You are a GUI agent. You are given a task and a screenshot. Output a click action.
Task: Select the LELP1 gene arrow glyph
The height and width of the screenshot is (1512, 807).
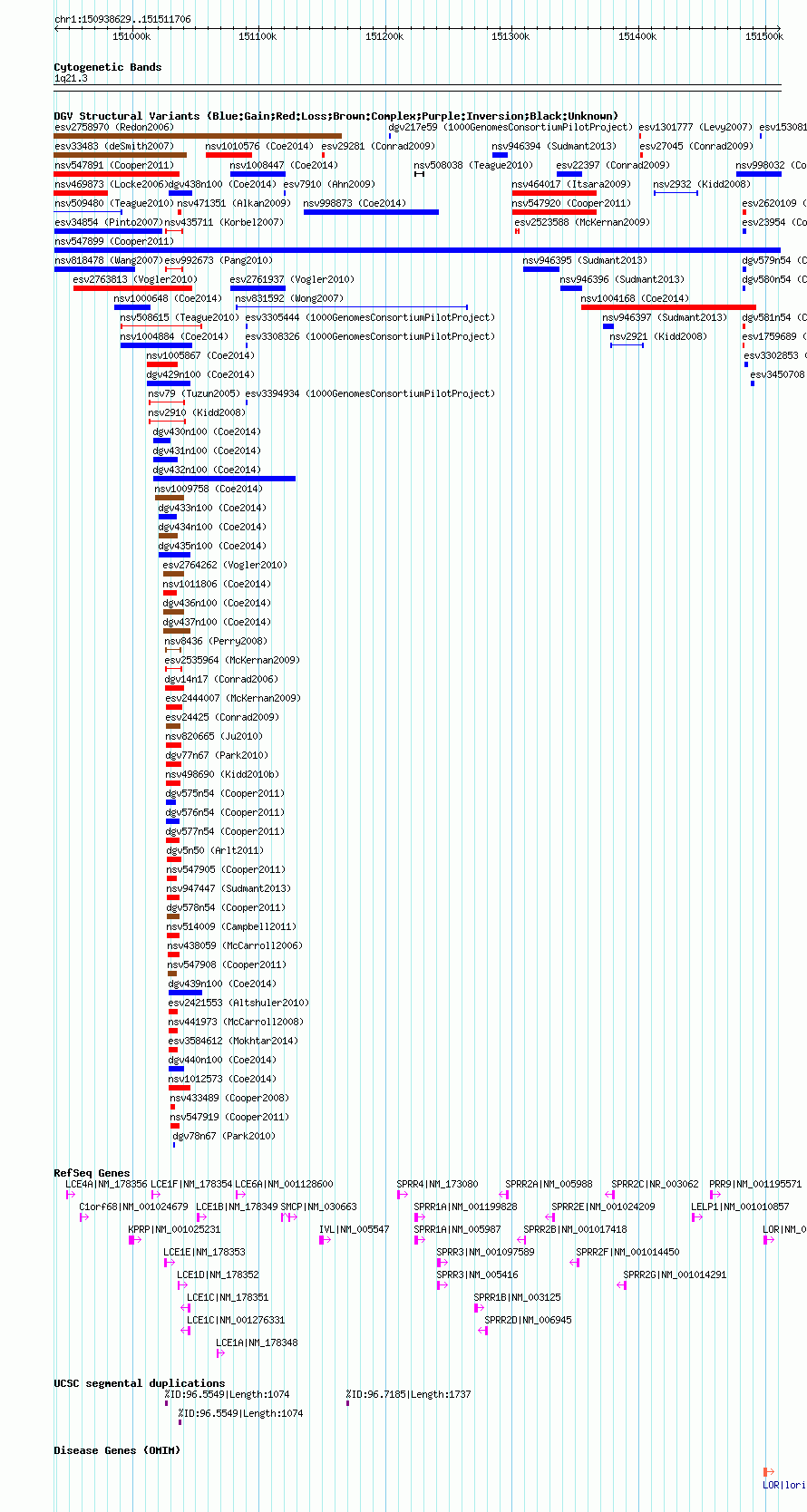click(x=696, y=1217)
